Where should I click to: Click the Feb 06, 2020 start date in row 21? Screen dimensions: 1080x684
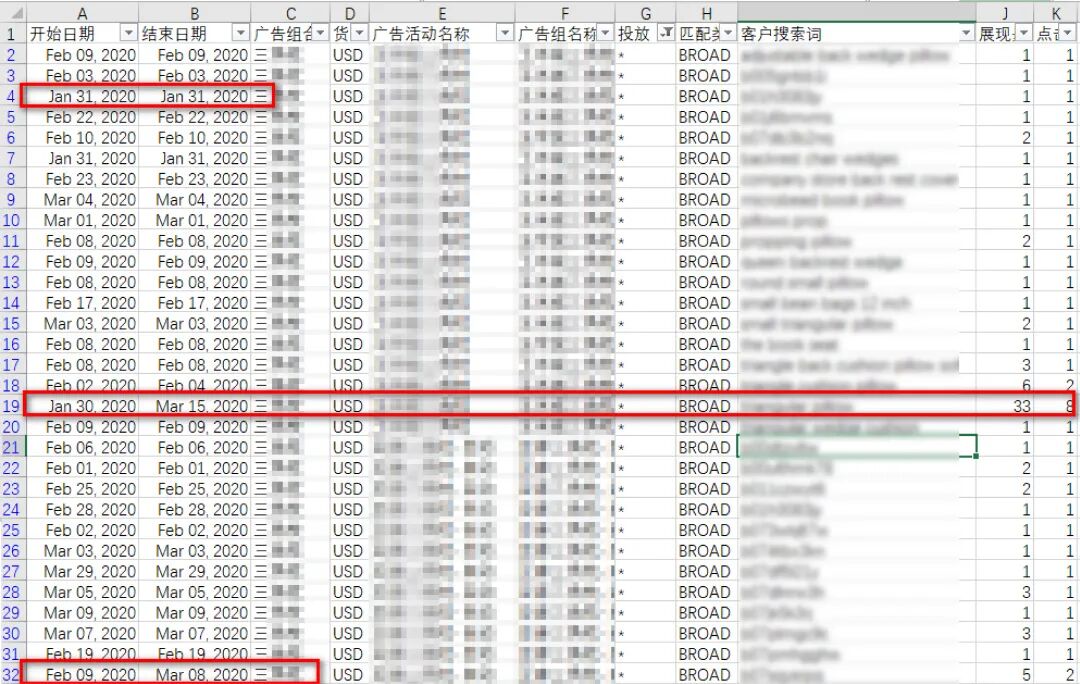pos(82,447)
